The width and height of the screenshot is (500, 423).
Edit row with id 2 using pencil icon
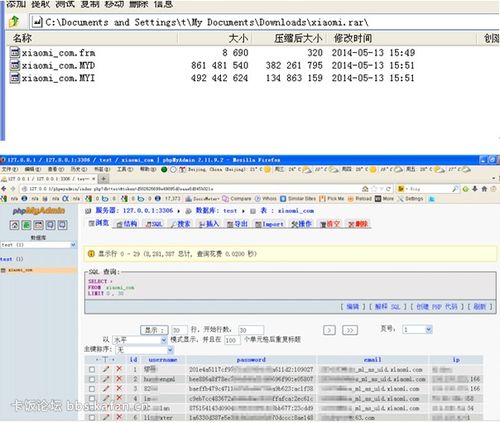(x=106, y=379)
